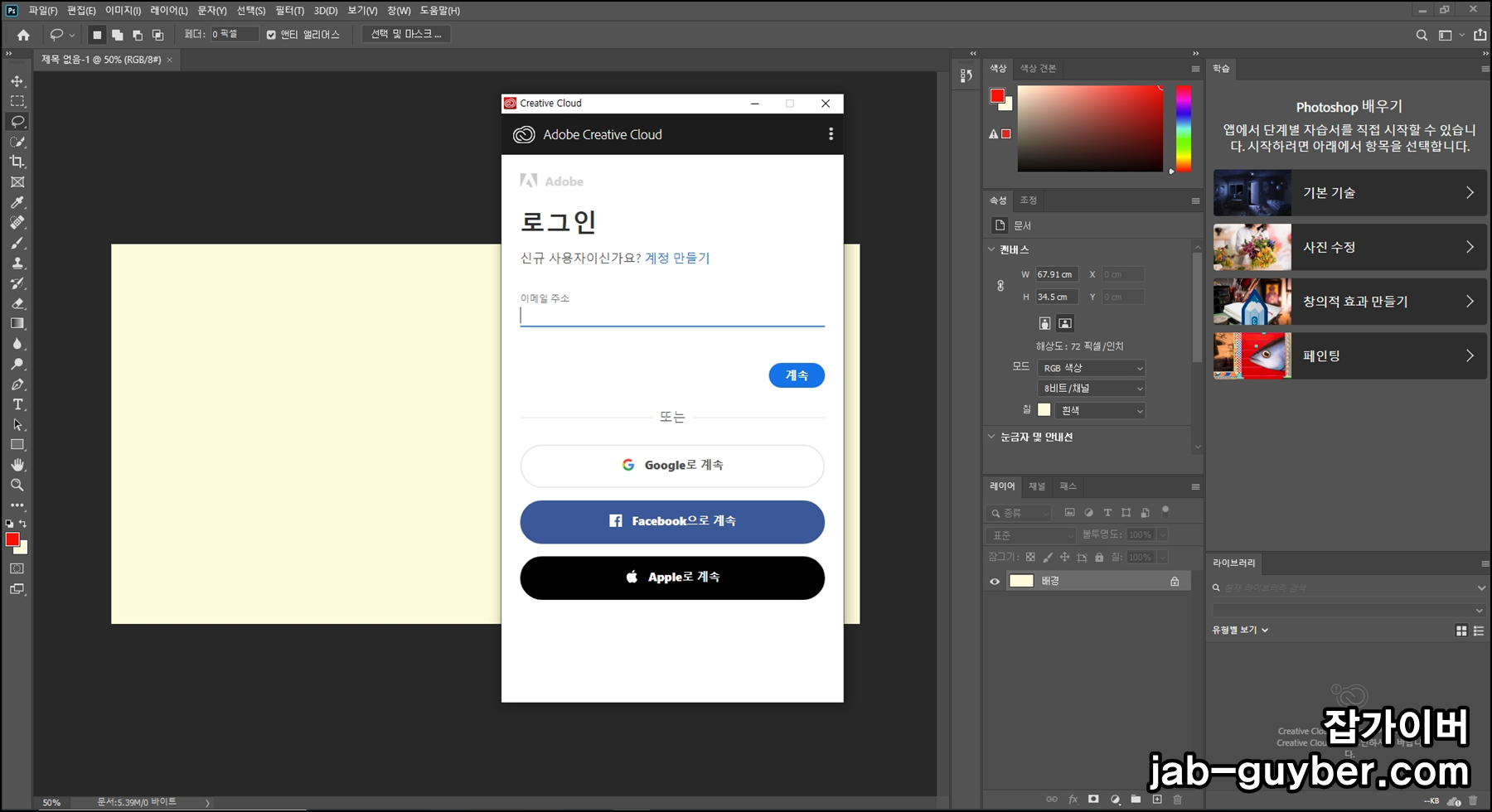Open the 이미지(I) menu
This screenshot has height=812, width=1492.
[123, 11]
